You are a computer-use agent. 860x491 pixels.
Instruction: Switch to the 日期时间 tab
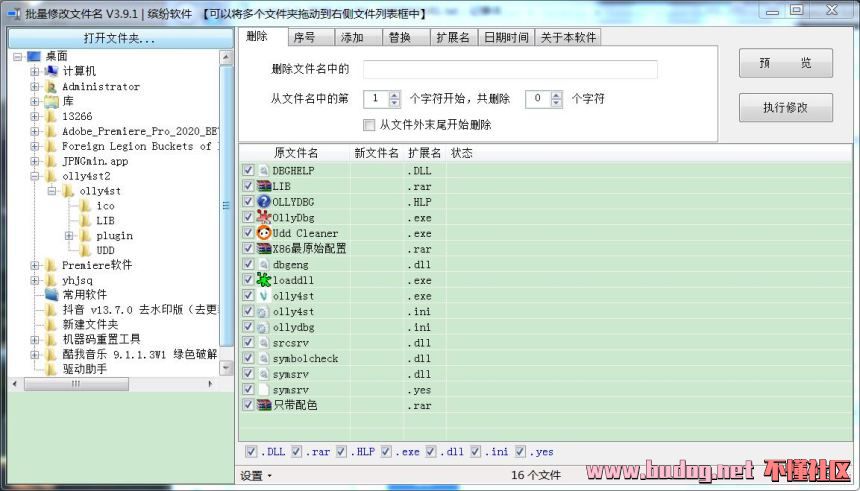pos(506,37)
